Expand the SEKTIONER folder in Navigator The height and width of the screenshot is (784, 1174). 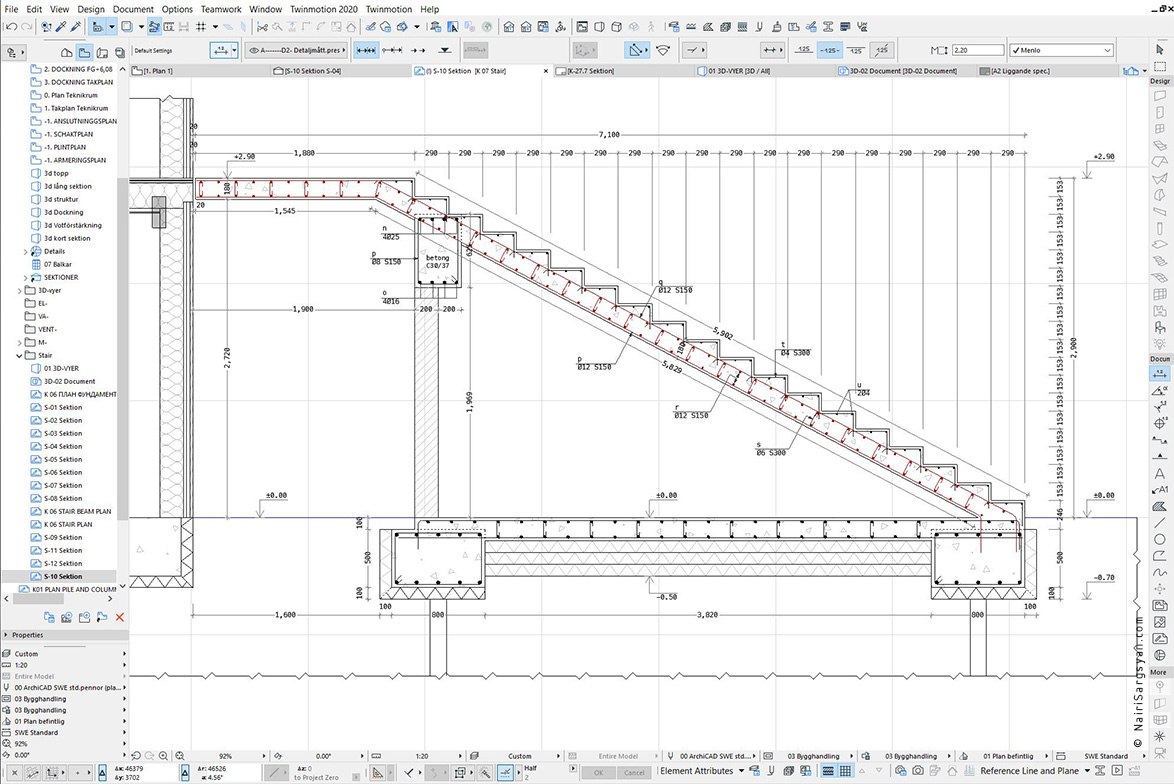[25, 278]
